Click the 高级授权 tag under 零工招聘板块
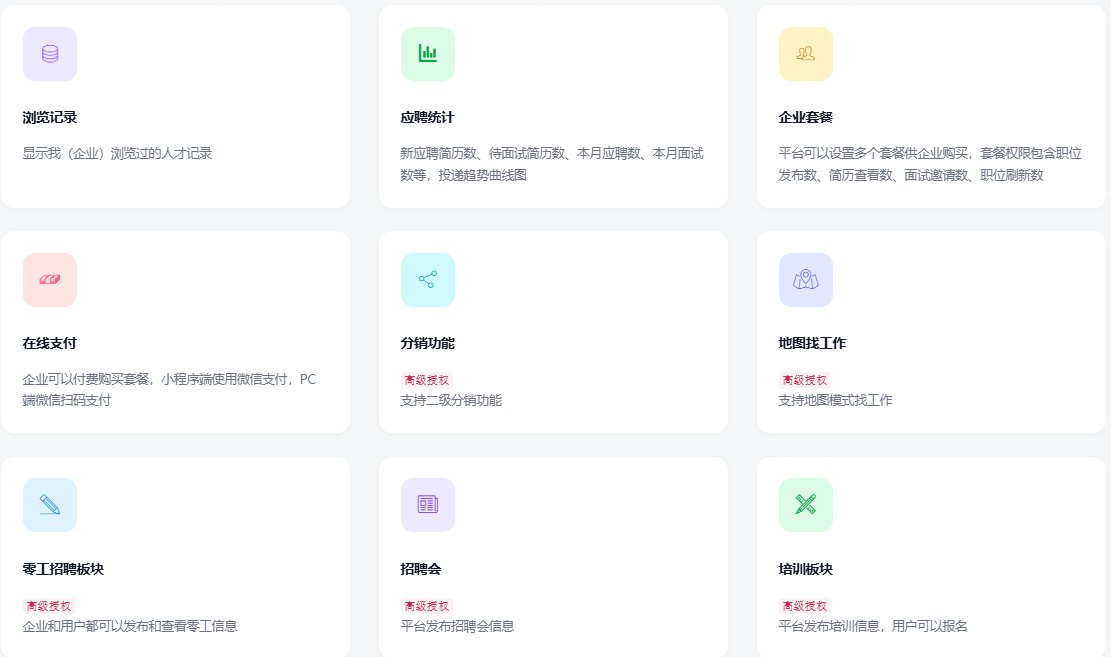 tap(49, 606)
